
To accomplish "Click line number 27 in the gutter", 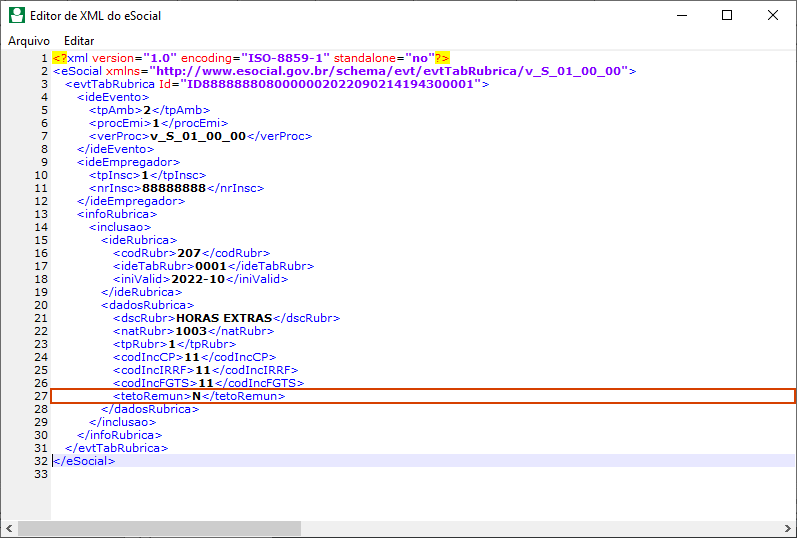I will click(40, 396).
